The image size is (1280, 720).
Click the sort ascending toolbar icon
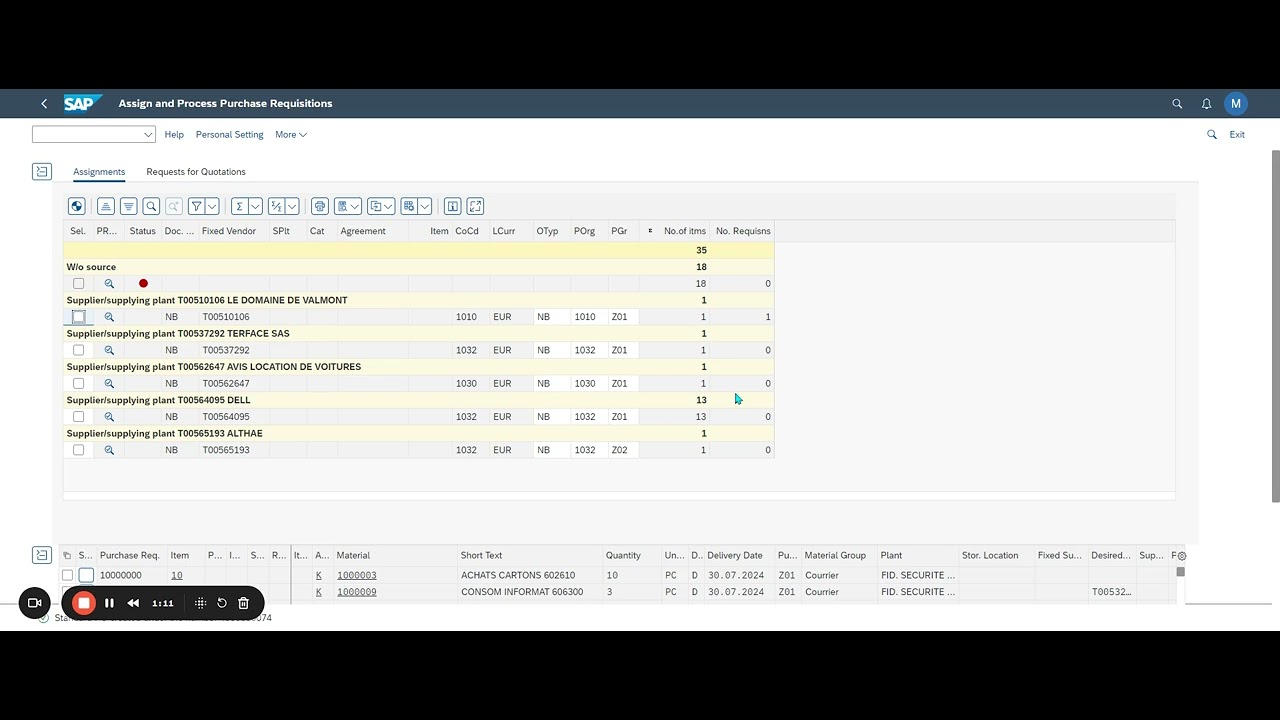105,206
